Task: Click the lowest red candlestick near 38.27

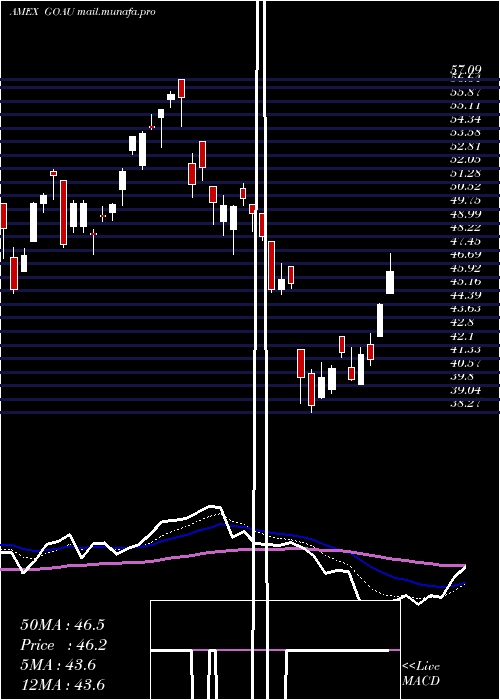Action: coord(311,390)
